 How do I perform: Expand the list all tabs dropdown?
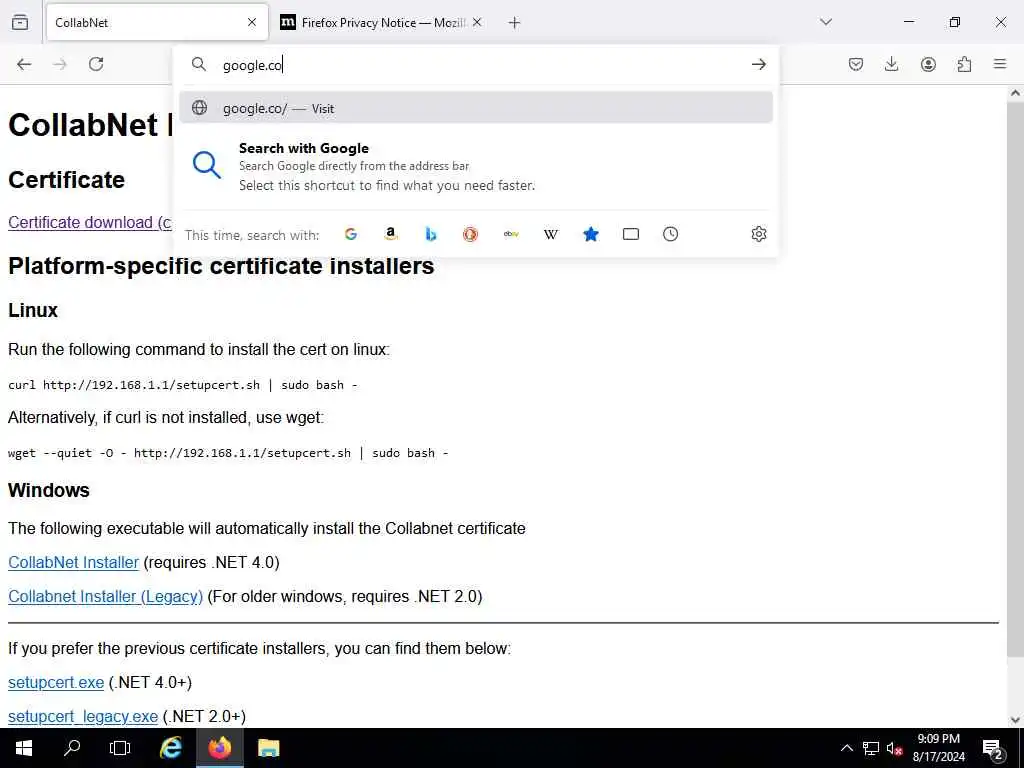click(x=826, y=22)
